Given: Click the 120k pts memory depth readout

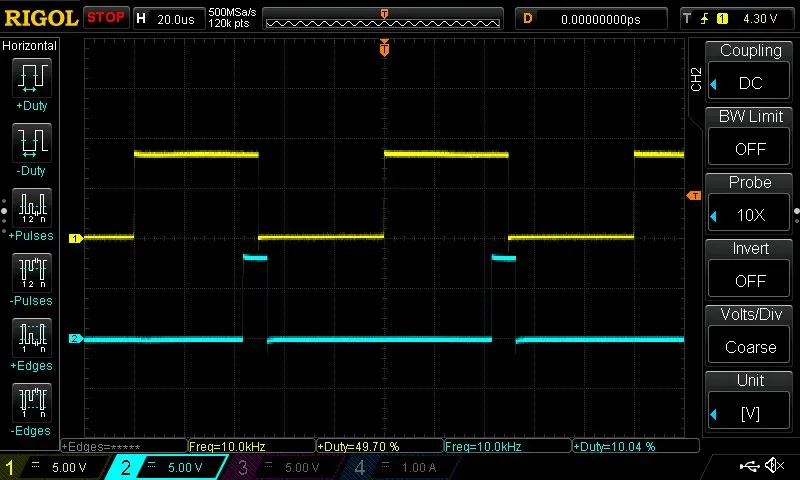Looking at the screenshot, I should (x=229, y=23).
